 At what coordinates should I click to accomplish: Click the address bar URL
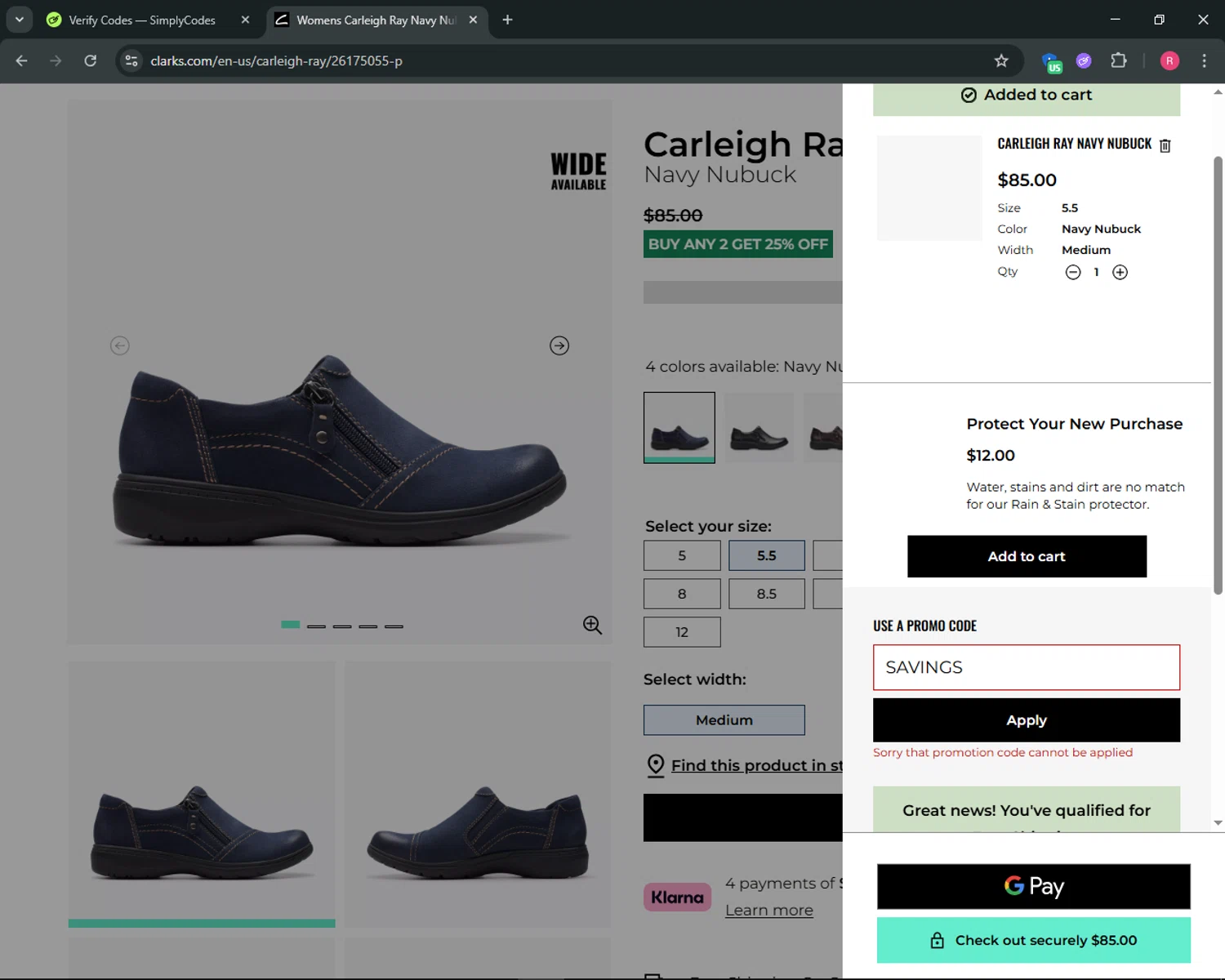(x=276, y=60)
